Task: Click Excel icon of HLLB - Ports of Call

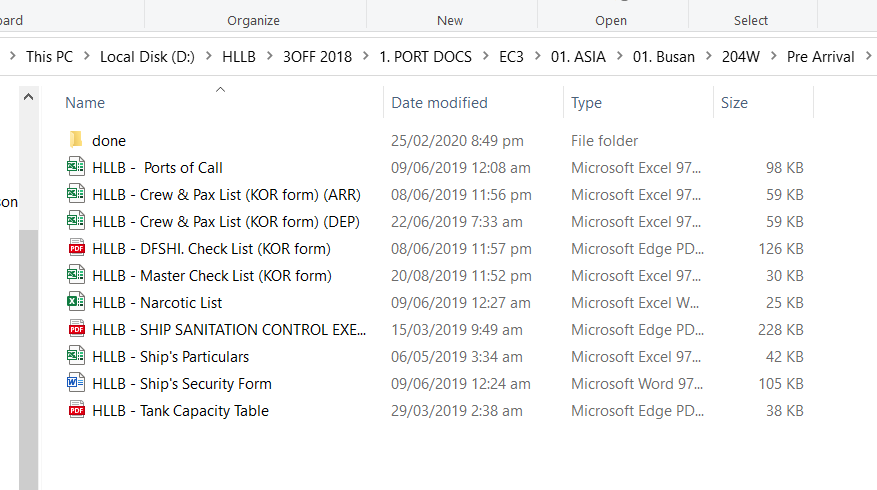Action: tap(76, 167)
